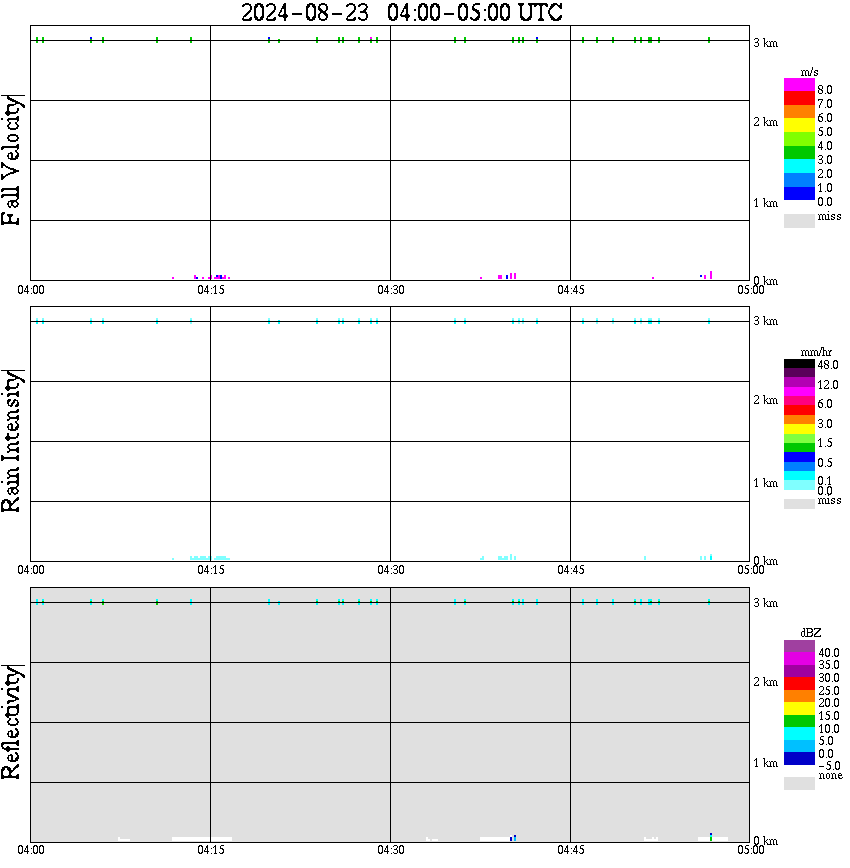The height and width of the screenshot is (868, 850).
Task: Click 04:45 time label under Rain Intensity plot
Action: [570, 570]
